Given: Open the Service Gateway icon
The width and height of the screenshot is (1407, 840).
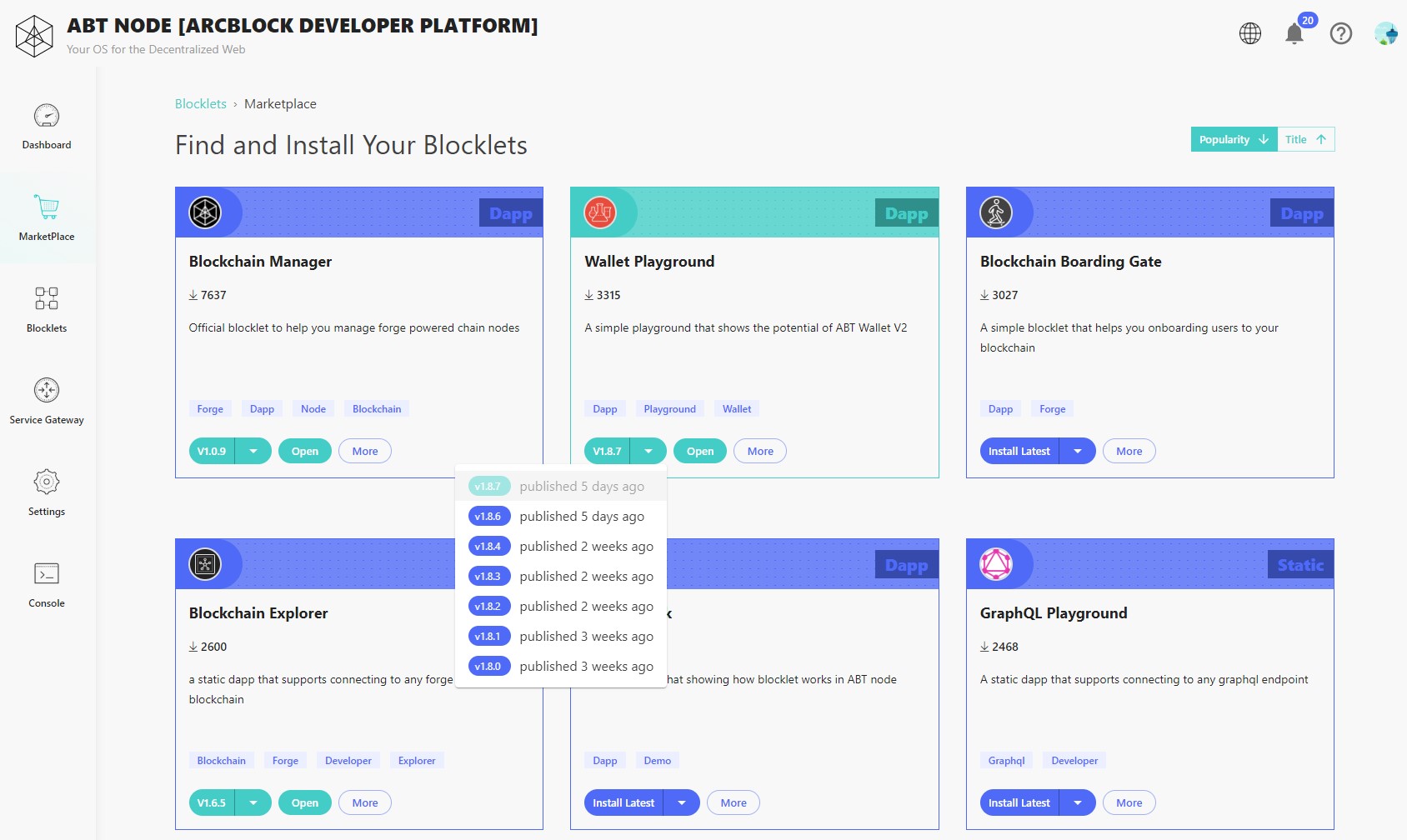Looking at the screenshot, I should tap(47, 391).
